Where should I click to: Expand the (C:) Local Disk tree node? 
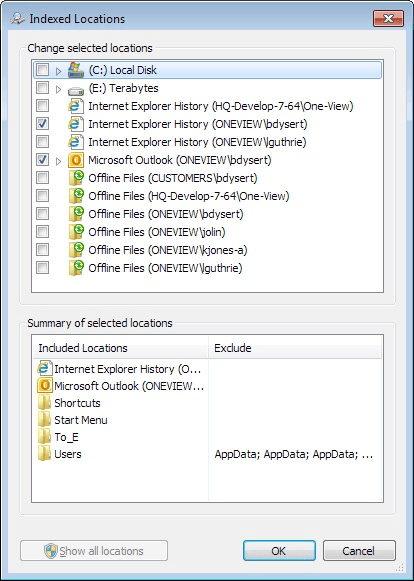tap(58, 71)
